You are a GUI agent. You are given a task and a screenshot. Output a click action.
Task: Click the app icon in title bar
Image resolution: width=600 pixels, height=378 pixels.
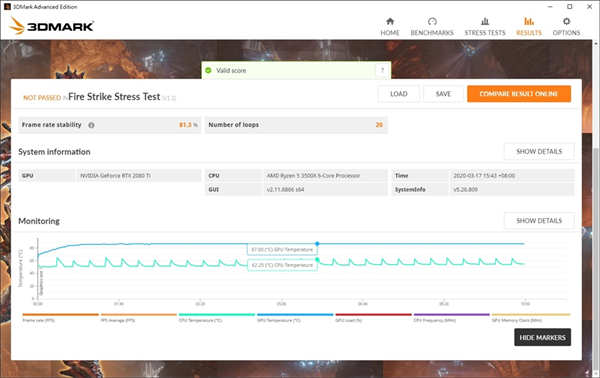[7, 7]
